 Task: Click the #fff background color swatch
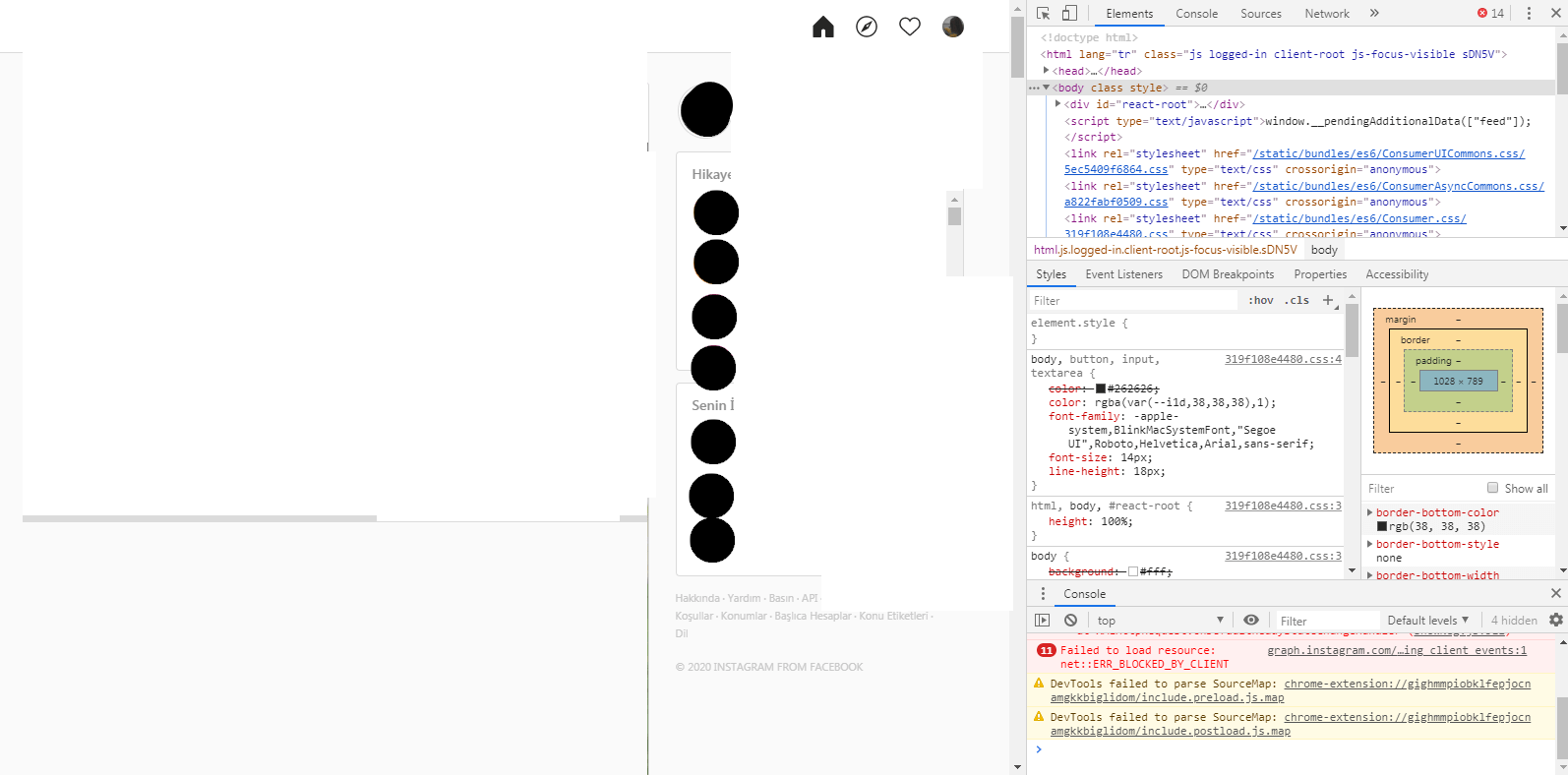[x=1133, y=571]
